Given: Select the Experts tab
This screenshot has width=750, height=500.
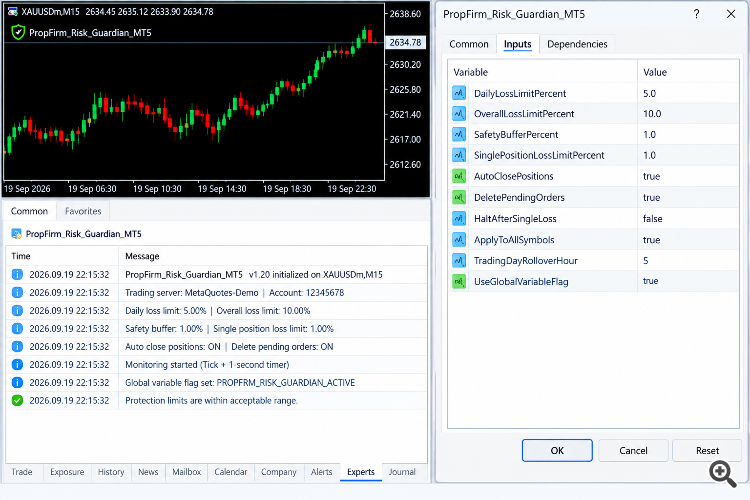Looking at the screenshot, I should coord(361,472).
